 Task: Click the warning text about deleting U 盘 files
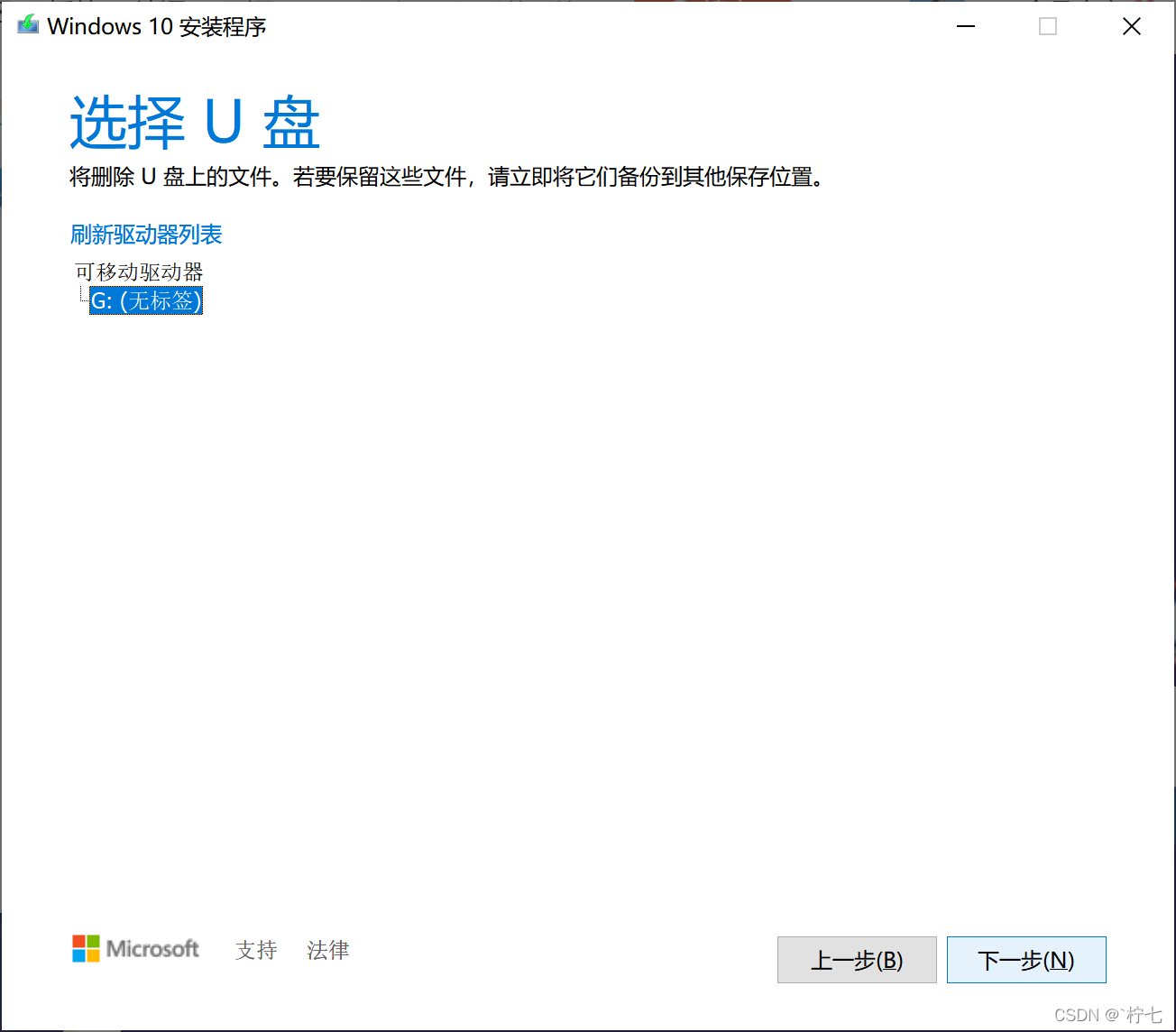pos(447,177)
